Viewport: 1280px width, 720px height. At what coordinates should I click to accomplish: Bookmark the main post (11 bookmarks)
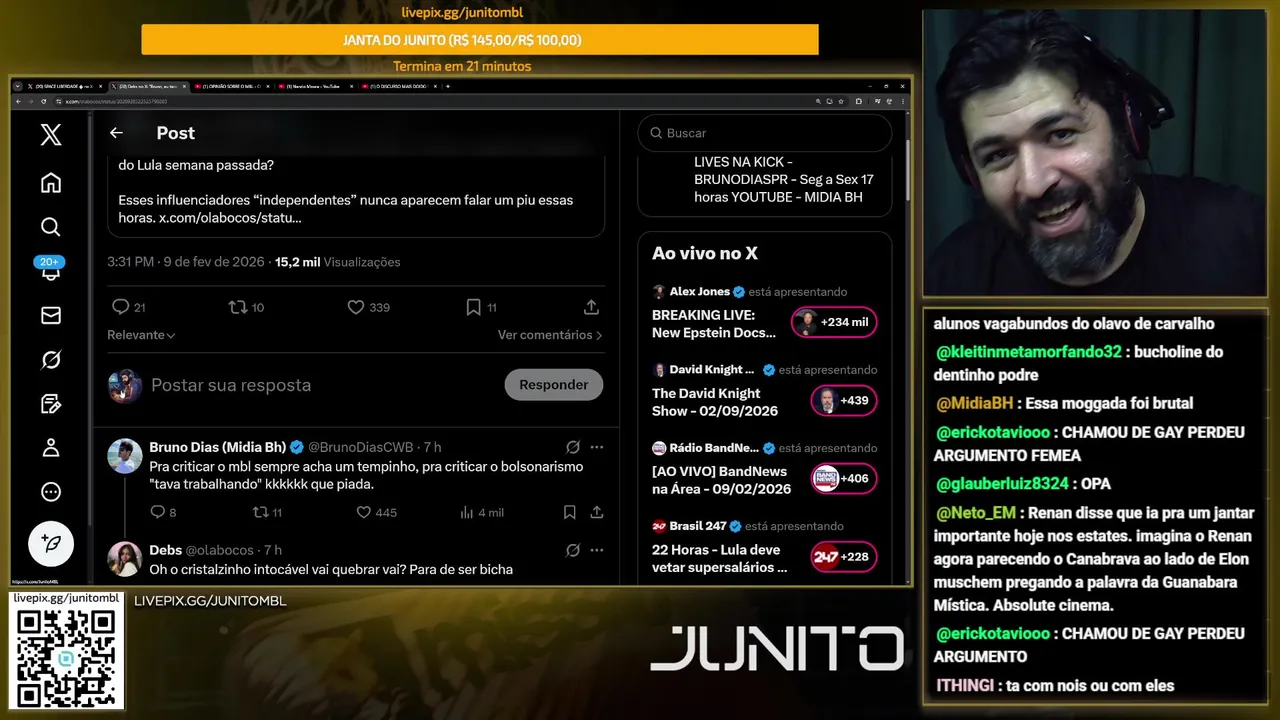pyautogui.click(x=481, y=307)
